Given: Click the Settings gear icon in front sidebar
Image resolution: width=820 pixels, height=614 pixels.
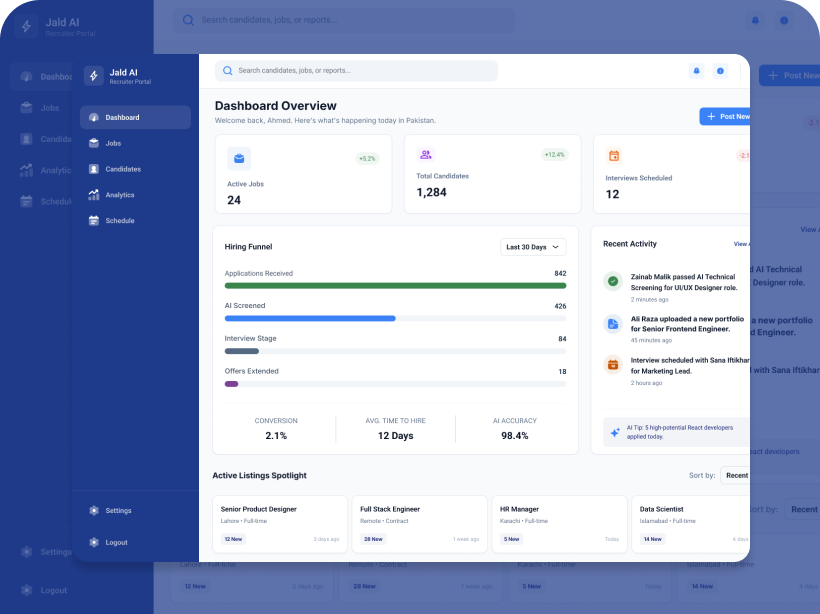Looking at the screenshot, I should point(94,510).
